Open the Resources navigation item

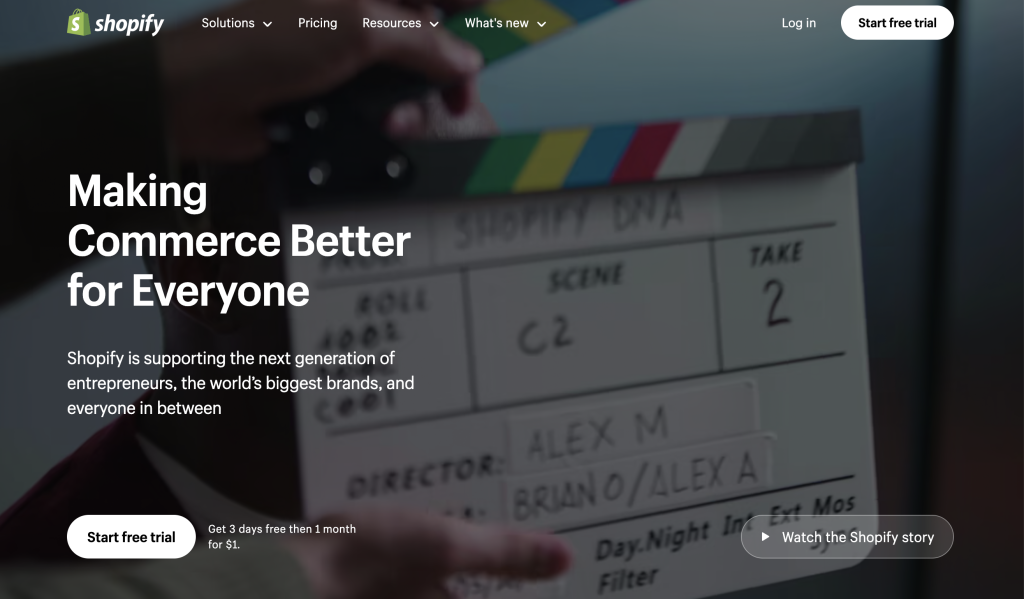tap(391, 23)
